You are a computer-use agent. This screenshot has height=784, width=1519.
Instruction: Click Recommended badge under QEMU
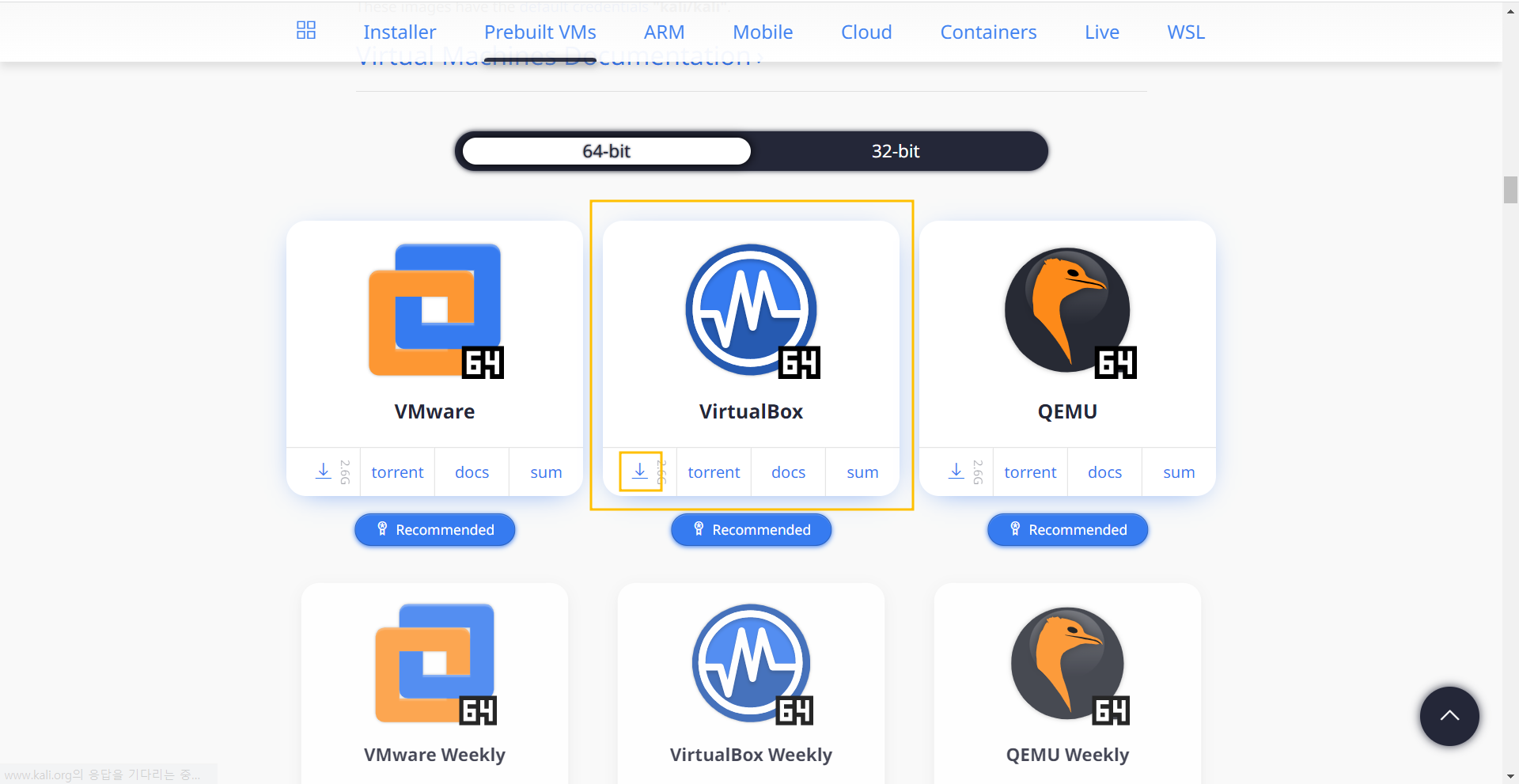pos(1068,530)
